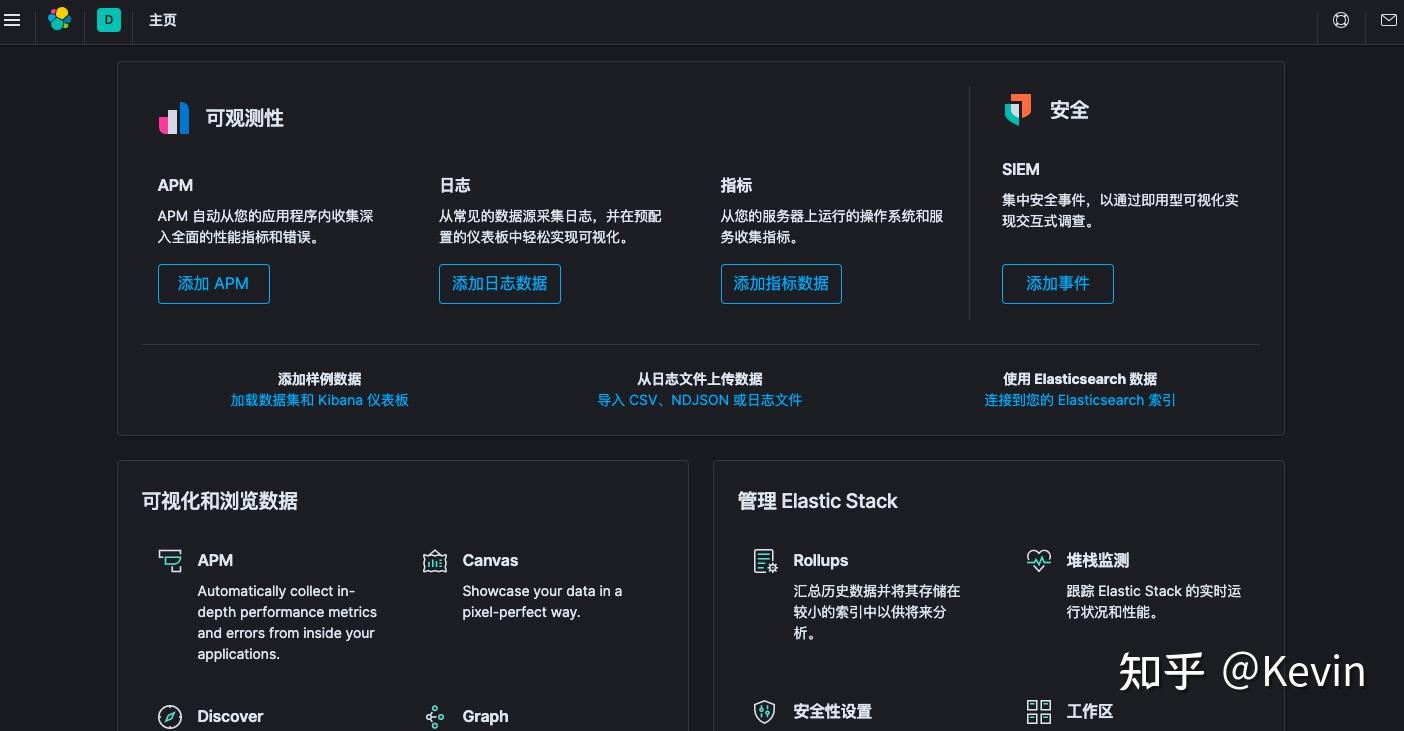
Task: Open the Kibana help menu via lifesaver icon
Action: coord(1340,19)
